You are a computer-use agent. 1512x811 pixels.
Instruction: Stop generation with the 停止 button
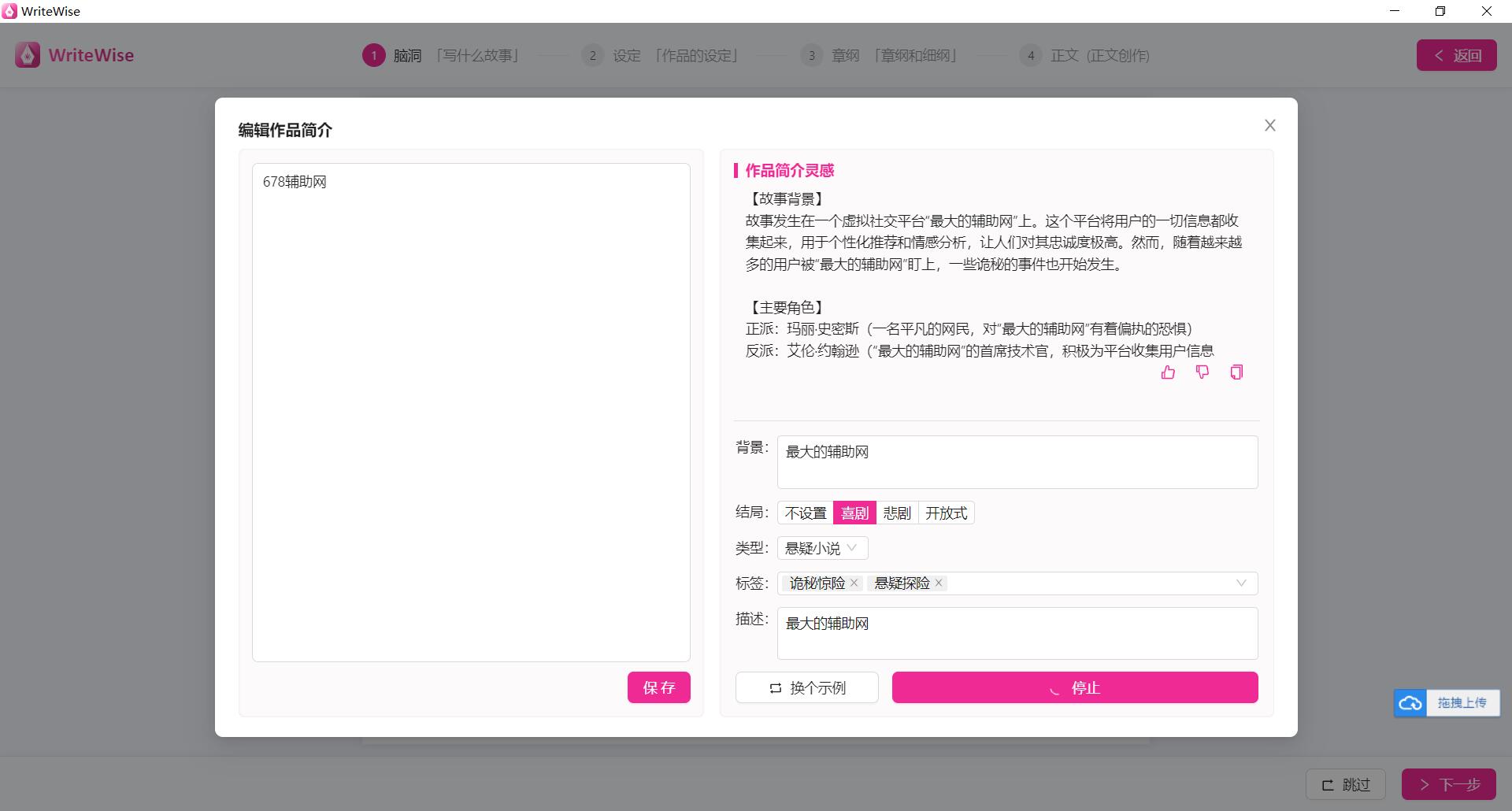1075,687
